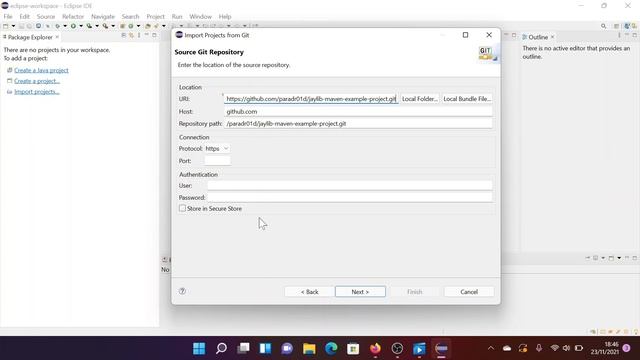The image size is (640, 360).
Task: Open the File menu
Action: pos(8,16)
